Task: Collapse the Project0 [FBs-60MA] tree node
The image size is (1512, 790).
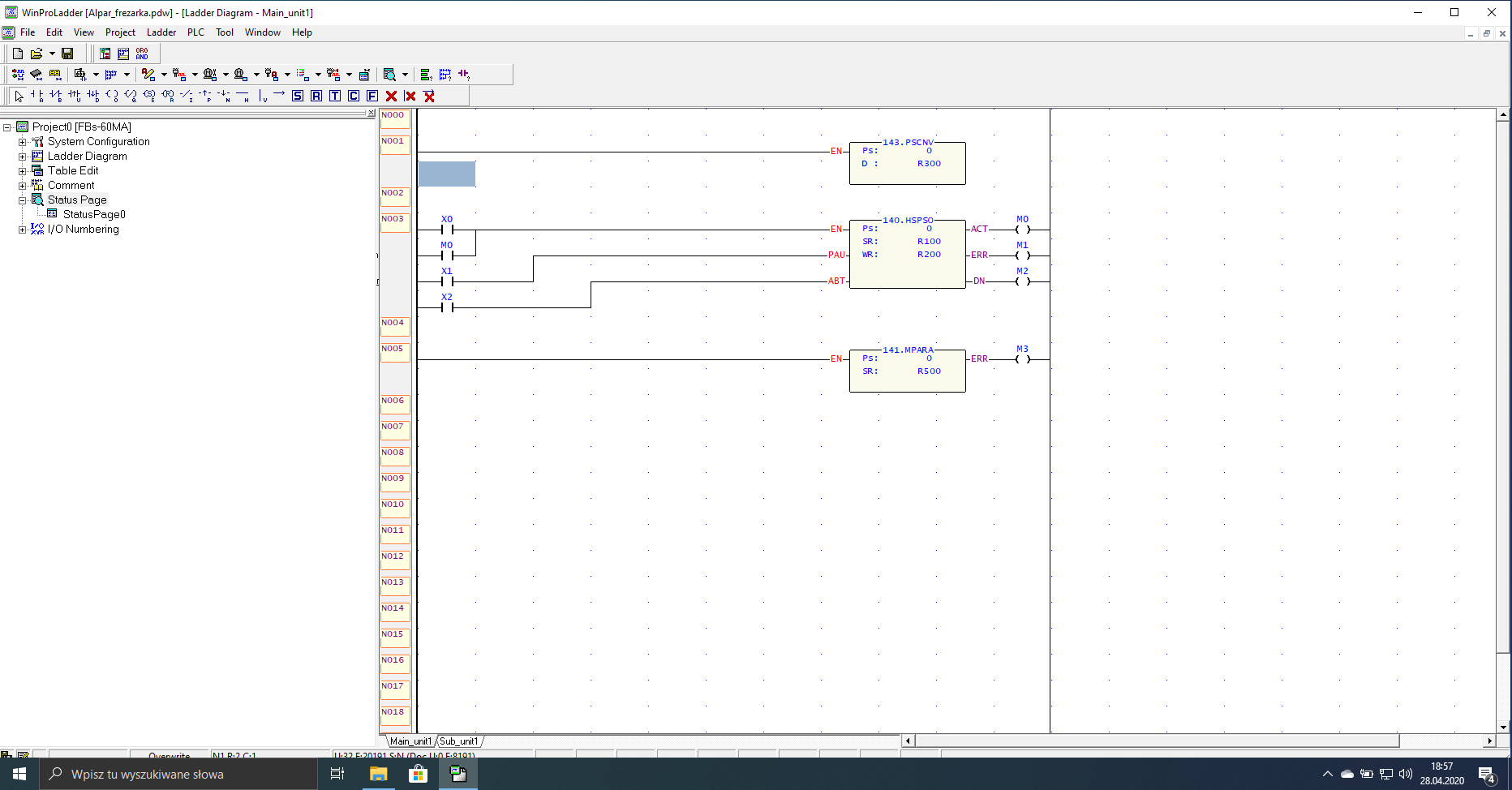Action: pyautogui.click(x=7, y=127)
